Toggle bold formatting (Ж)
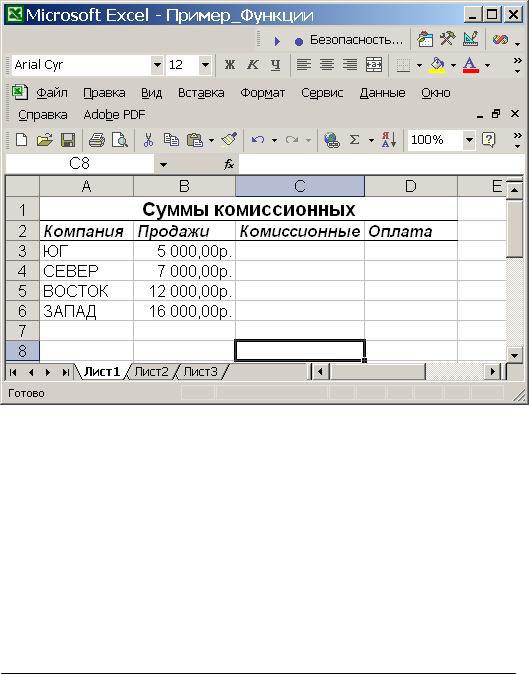Viewport: 529px width, 674px height. [x=230, y=65]
